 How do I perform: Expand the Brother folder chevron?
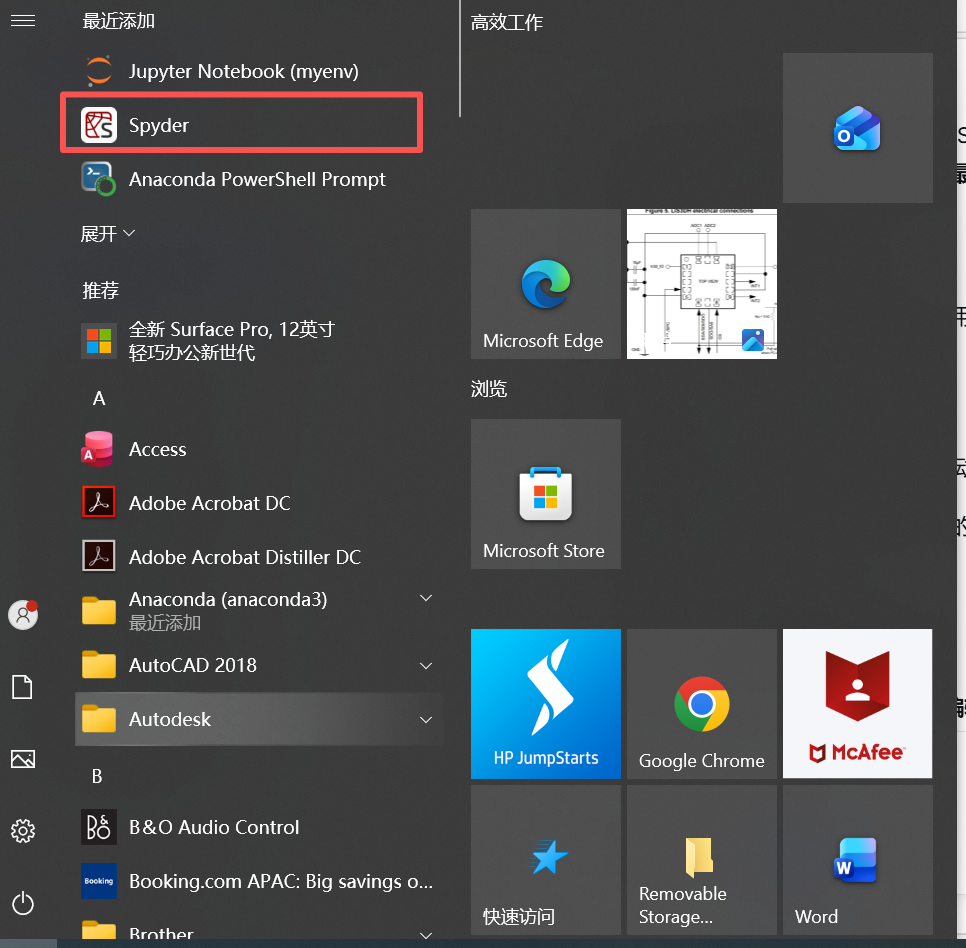point(426,935)
